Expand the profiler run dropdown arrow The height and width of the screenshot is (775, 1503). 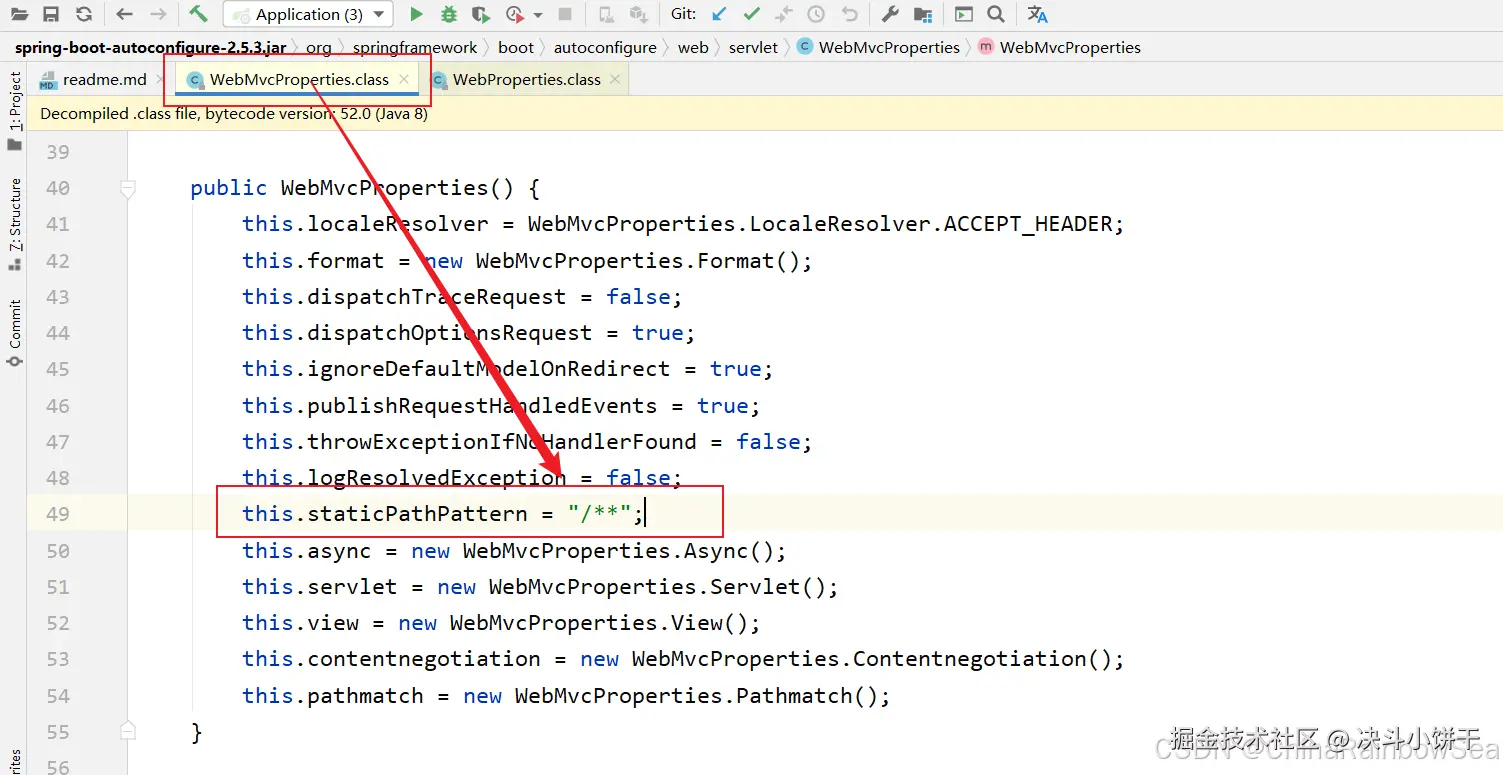tap(538, 15)
